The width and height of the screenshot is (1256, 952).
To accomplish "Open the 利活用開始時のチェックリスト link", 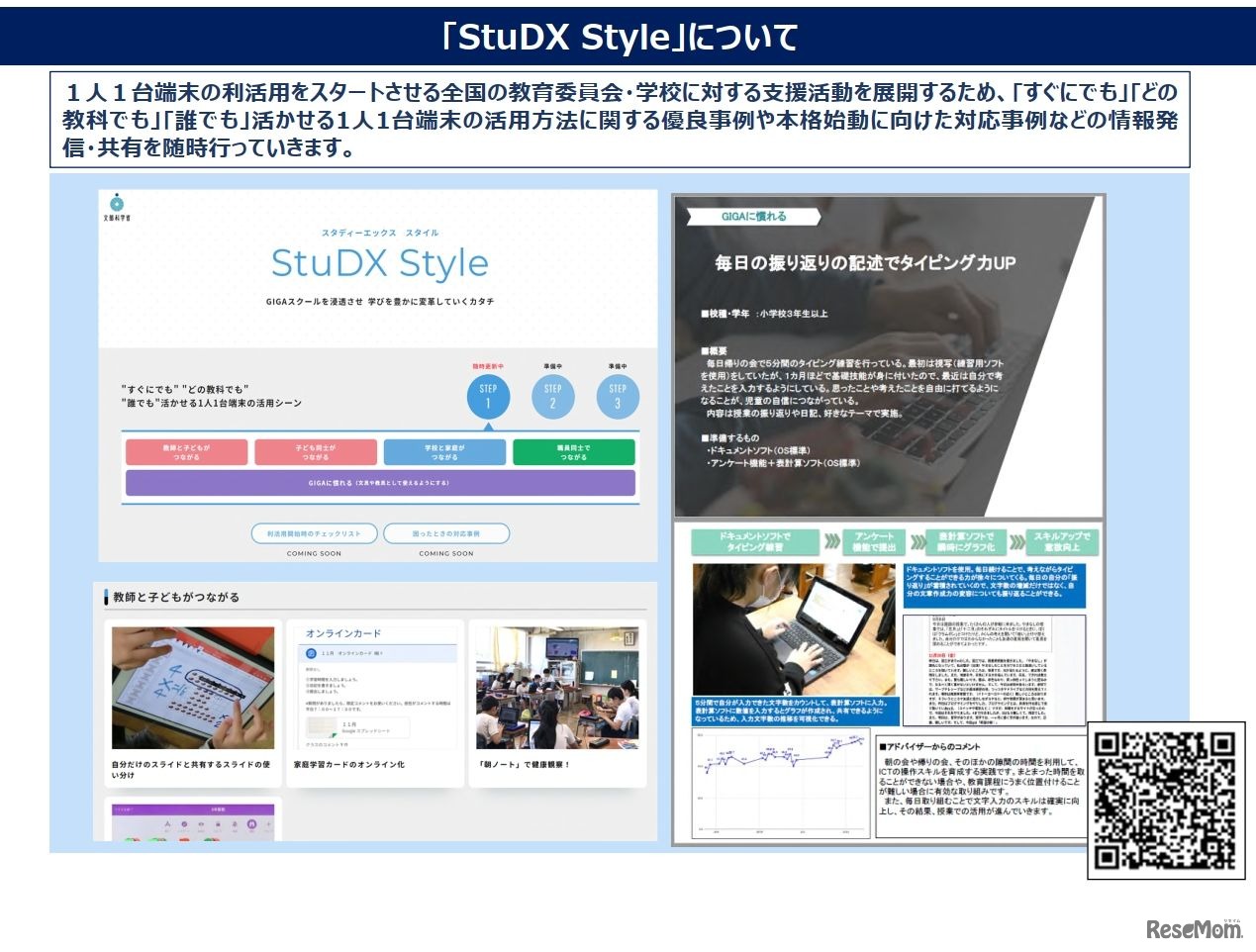I will [x=314, y=533].
